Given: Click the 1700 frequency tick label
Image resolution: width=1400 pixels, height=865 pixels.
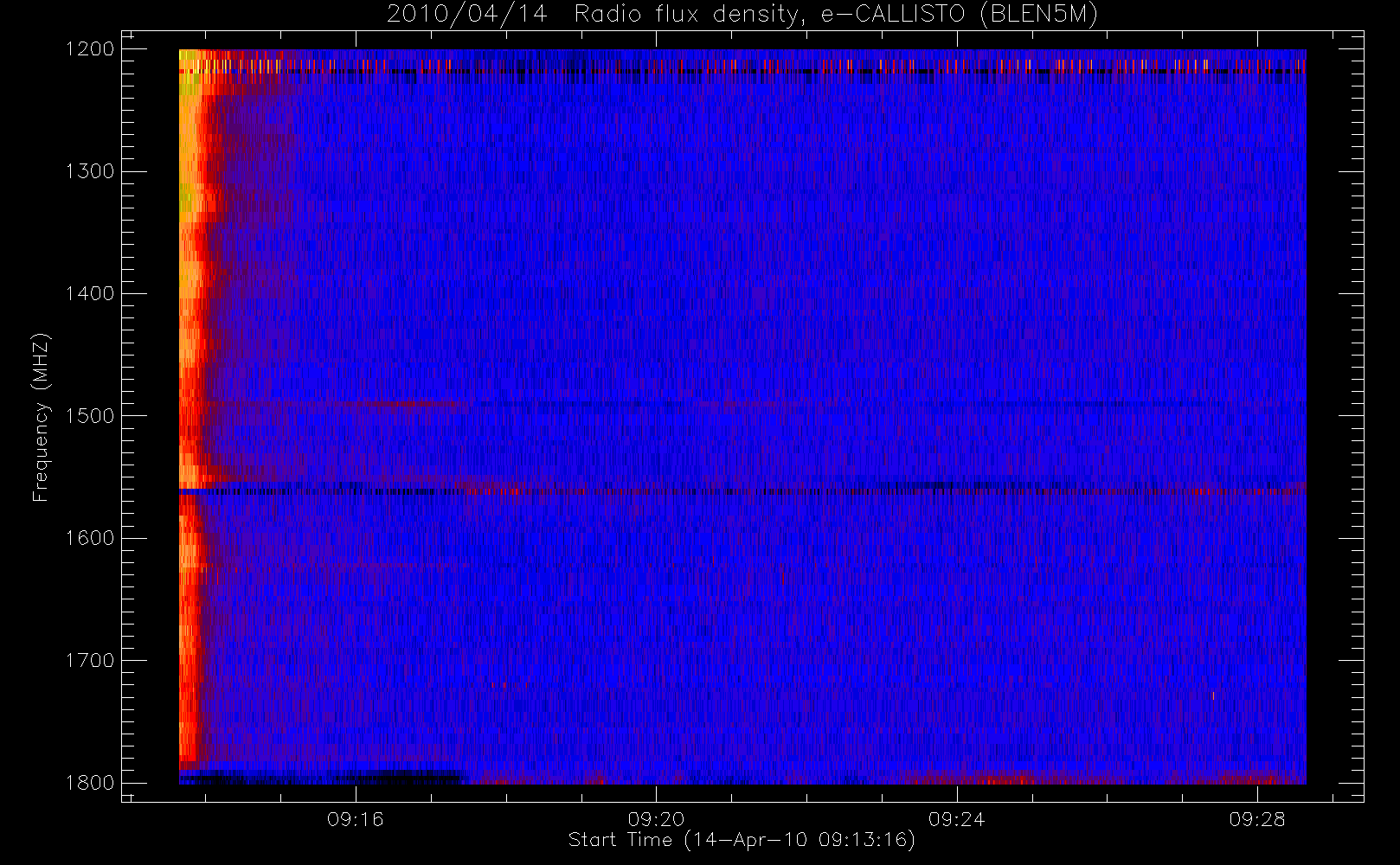Looking at the screenshot, I should coord(90,660).
